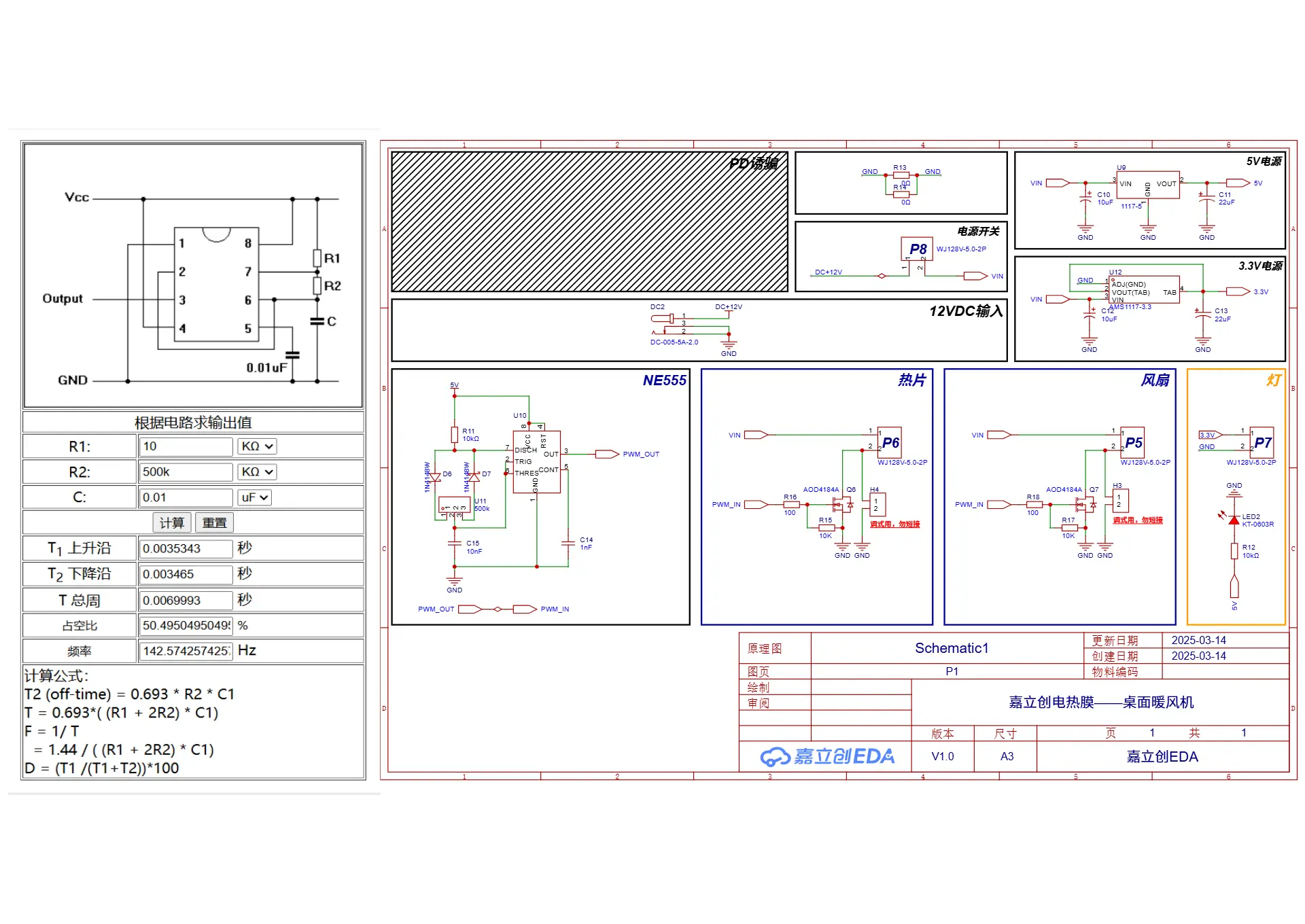The height and width of the screenshot is (924, 1305).
Task: Click the 555 timer circuit diagram image
Action: click(193, 275)
